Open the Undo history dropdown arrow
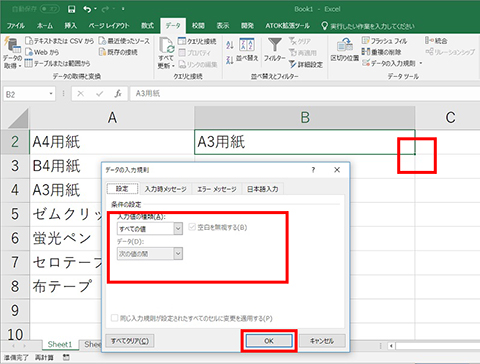The height and width of the screenshot is (364, 480). click(x=96, y=9)
